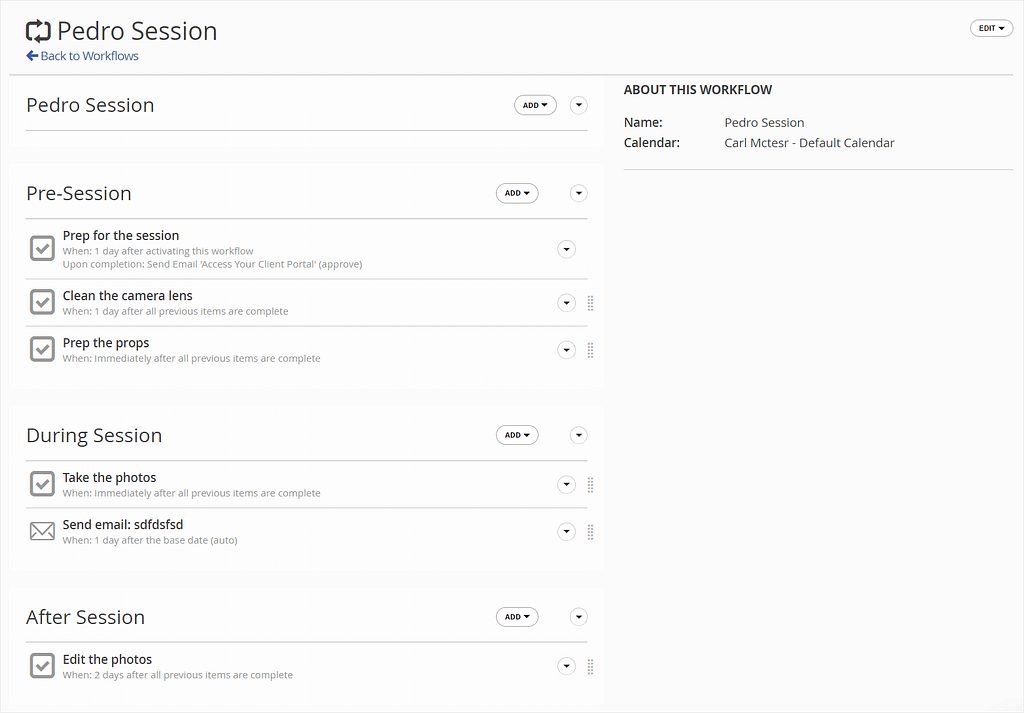The height and width of the screenshot is (713, 1024).
Task: Click the back arrow icon before Back to Workflows
Action: tap(33, 55)
